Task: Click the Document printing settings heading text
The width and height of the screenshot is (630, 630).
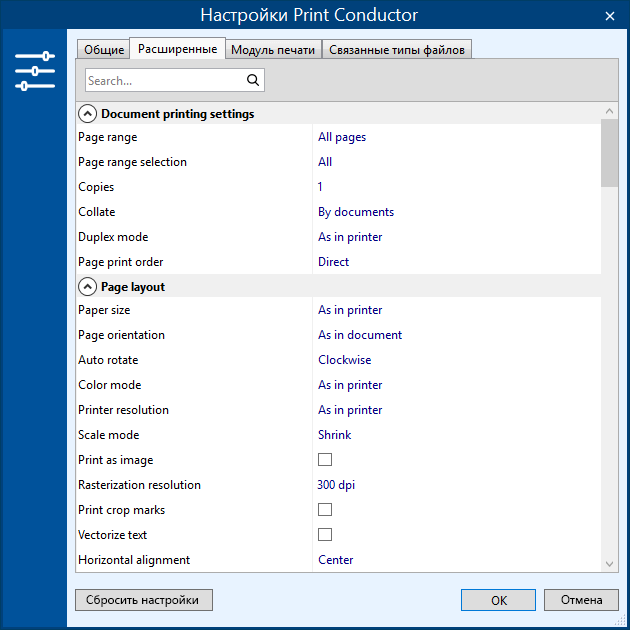Action: 178,114
